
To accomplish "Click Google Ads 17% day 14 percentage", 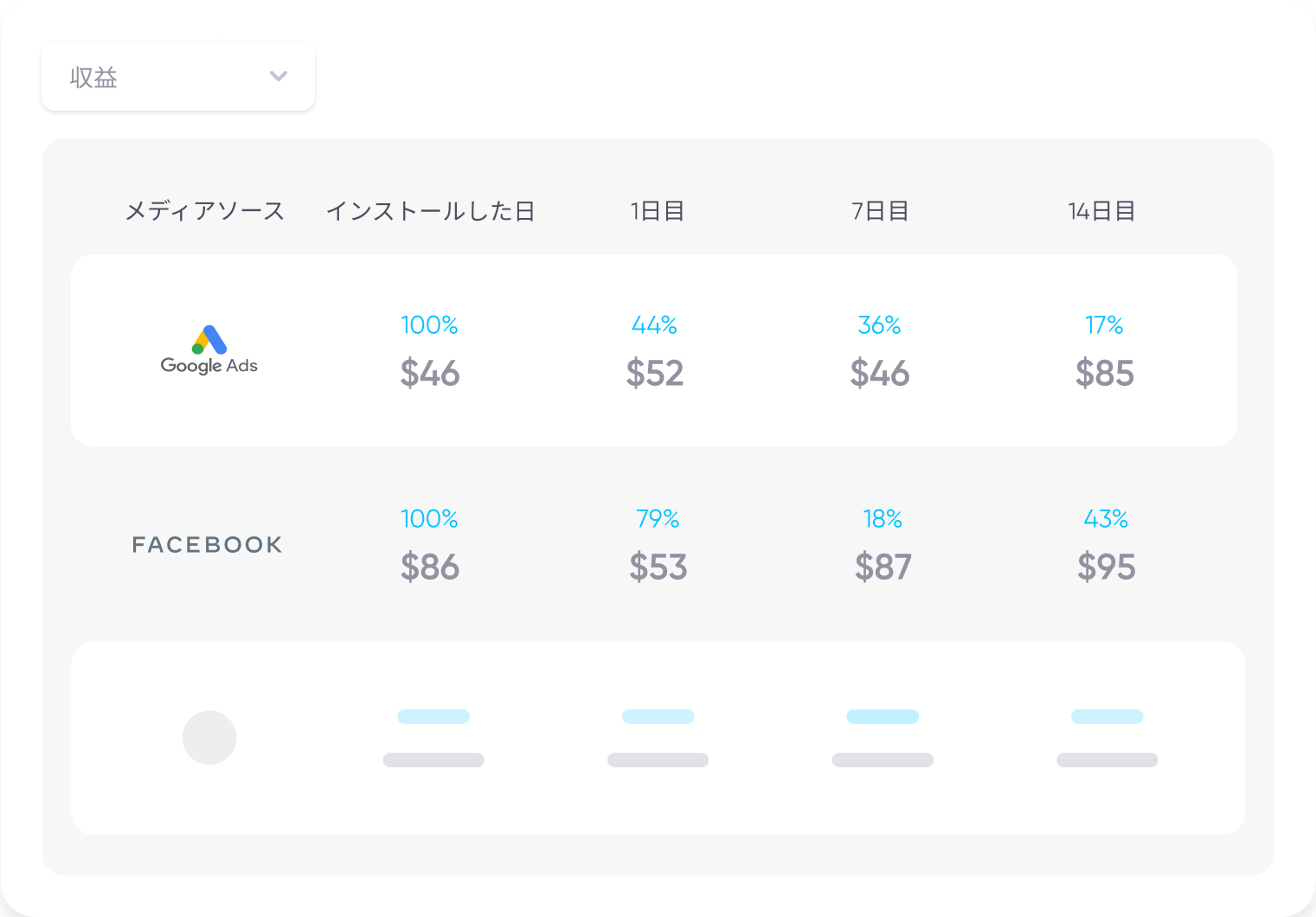I will click(1104, 325).
